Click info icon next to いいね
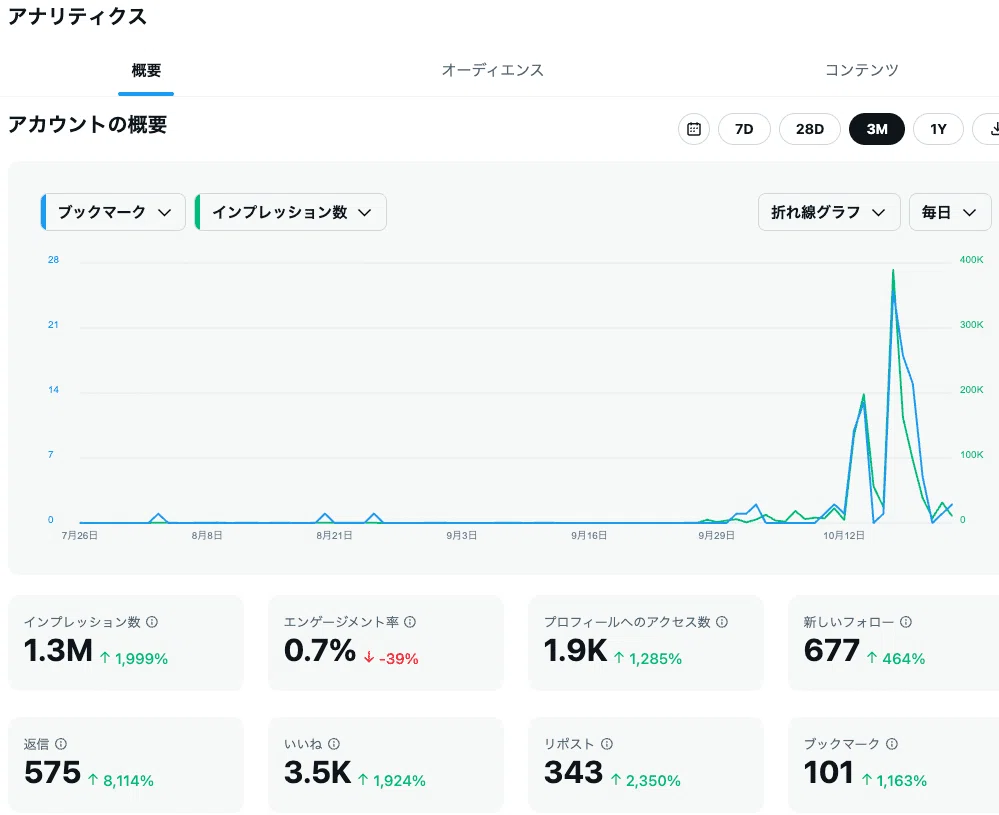Screen dimensions: 999x815 coord(334,744)
